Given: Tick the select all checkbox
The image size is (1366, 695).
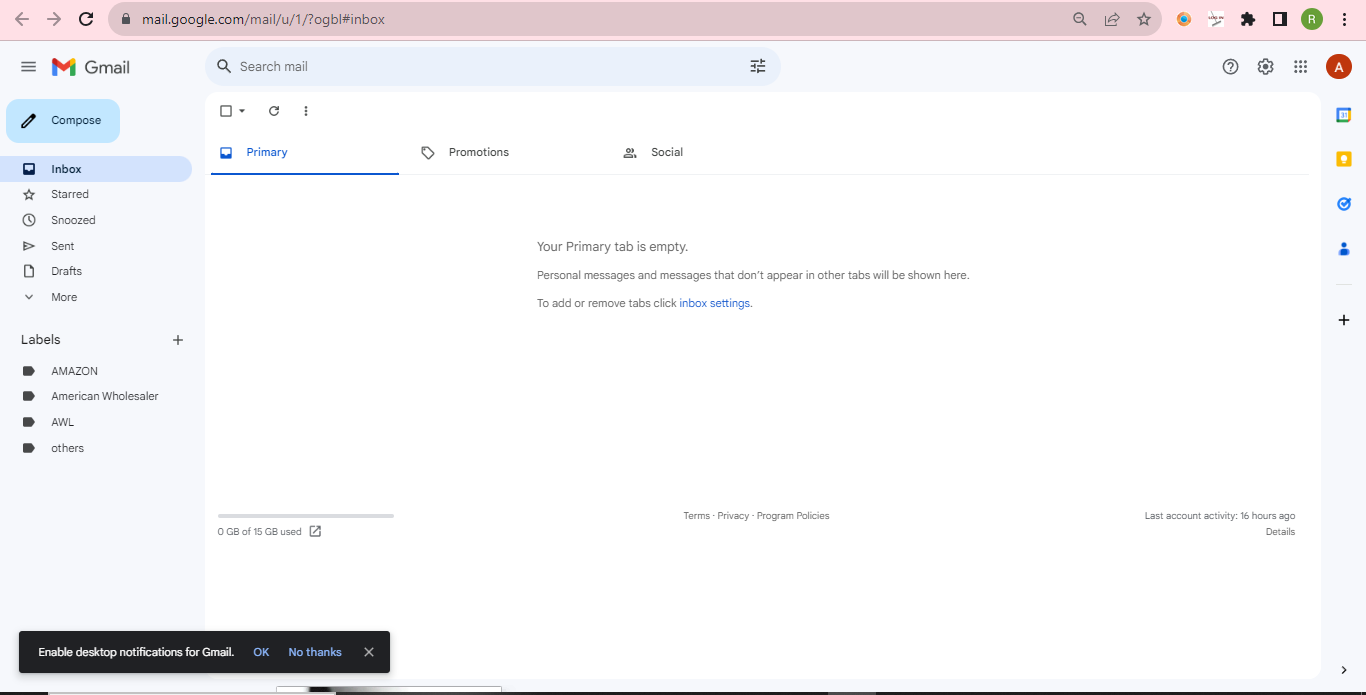Looking at the screenshot, I should click(x=226, y=111).
